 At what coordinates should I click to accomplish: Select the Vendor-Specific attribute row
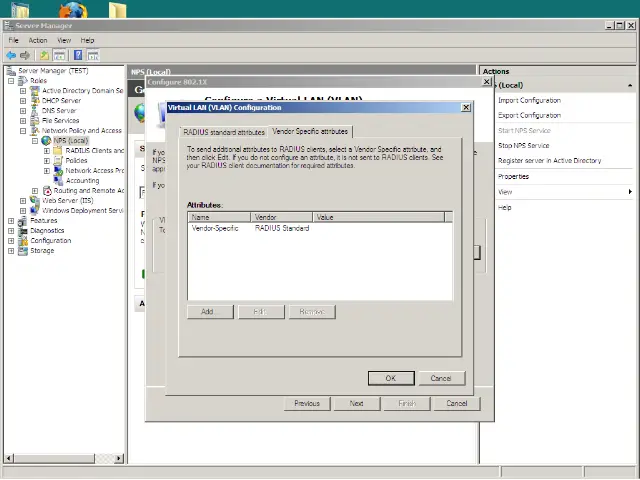(320, 229)
